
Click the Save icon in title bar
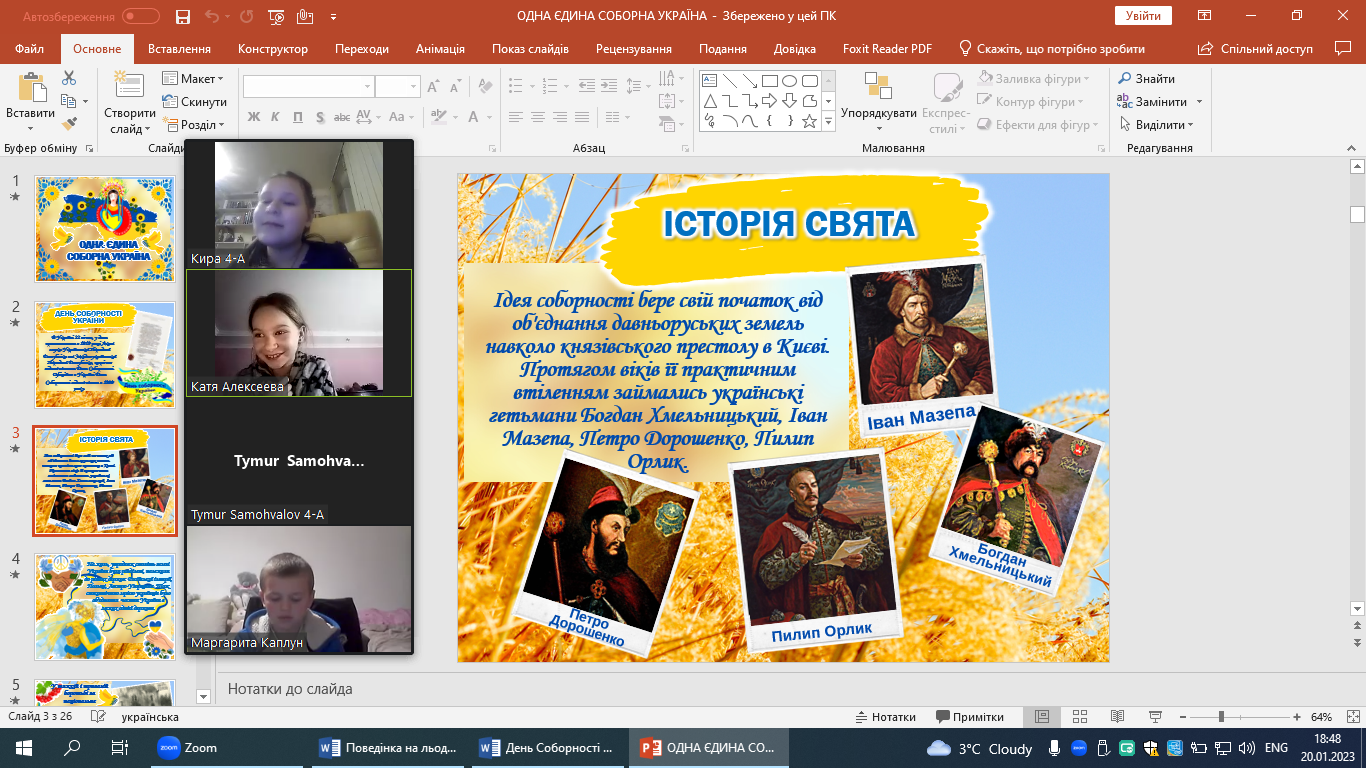coord(182,17)
